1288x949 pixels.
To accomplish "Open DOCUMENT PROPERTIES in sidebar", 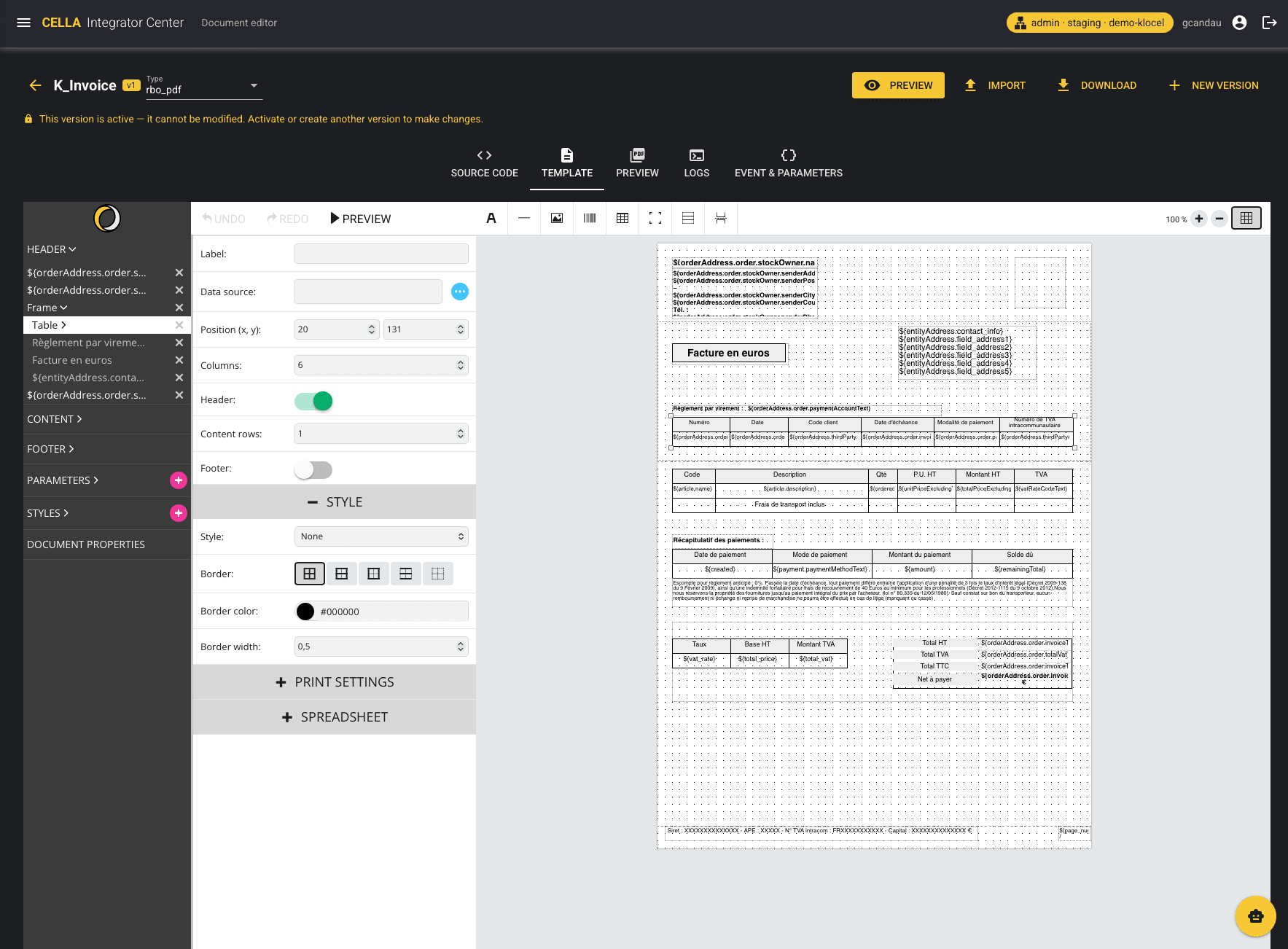I will tap(86, 544).
